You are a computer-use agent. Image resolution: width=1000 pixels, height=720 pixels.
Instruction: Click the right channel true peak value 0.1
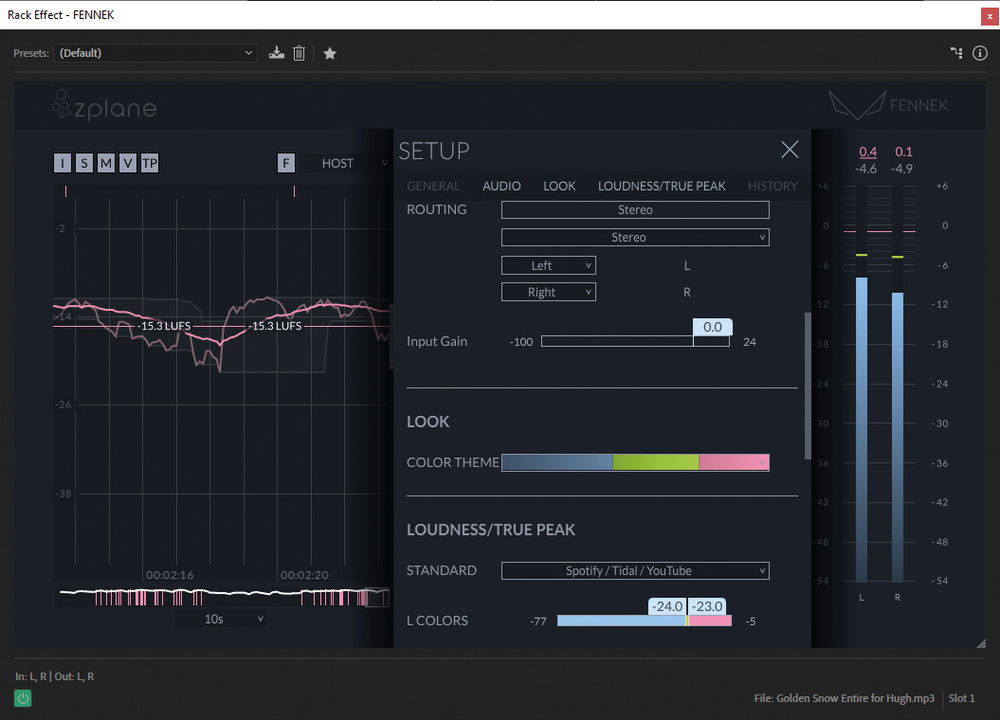point(903,152)
